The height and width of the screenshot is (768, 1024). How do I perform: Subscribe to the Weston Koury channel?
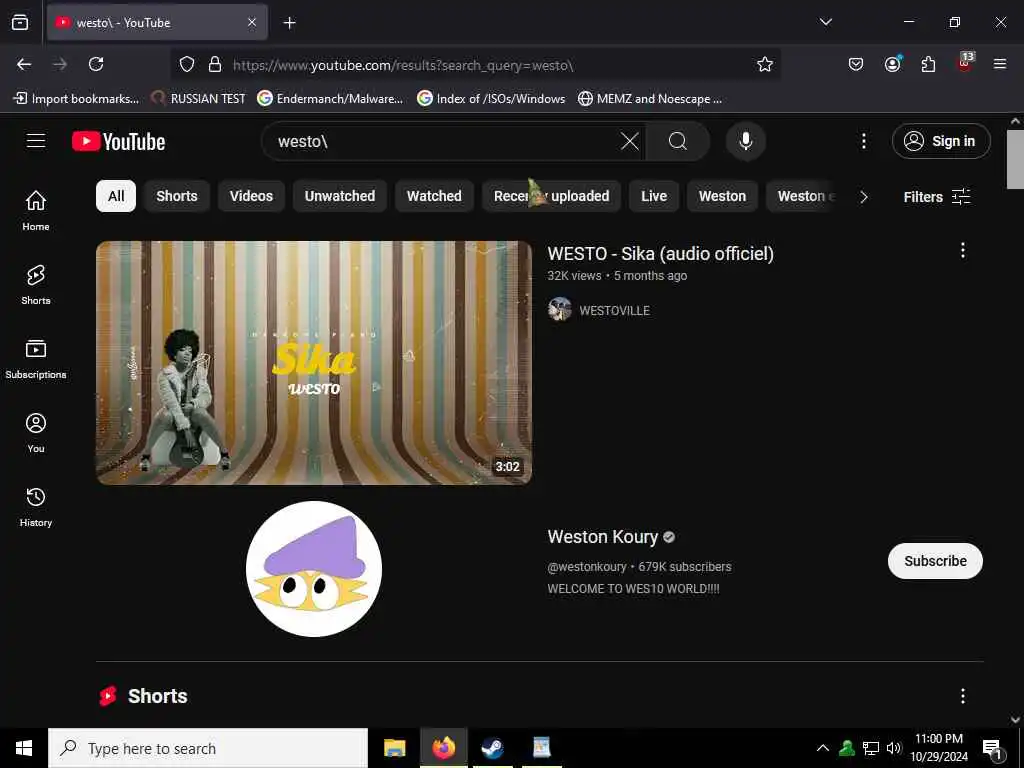pyautogui.click(x=935, y=561)
